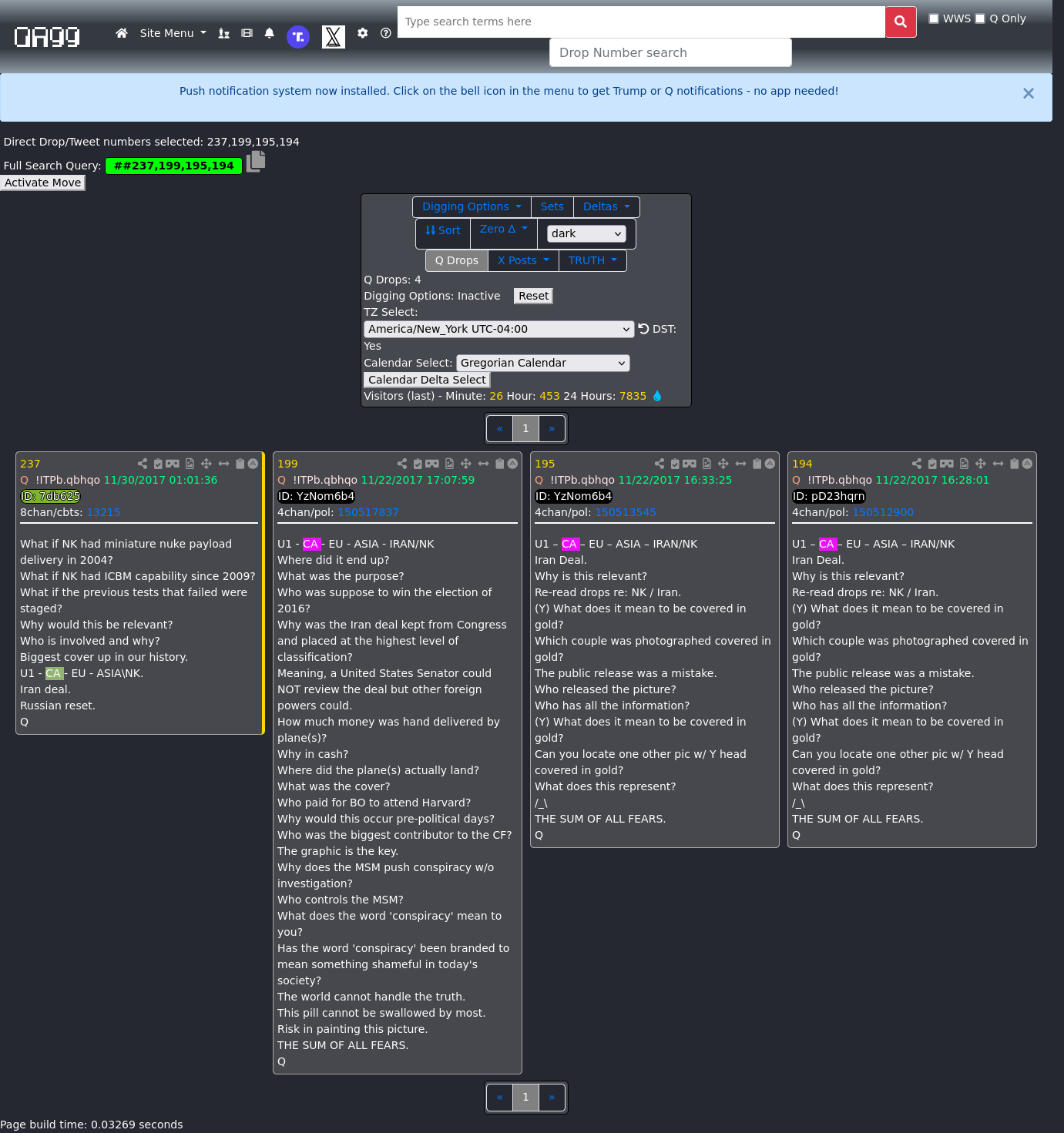Click the document icon on drop 199

point(449,464)
